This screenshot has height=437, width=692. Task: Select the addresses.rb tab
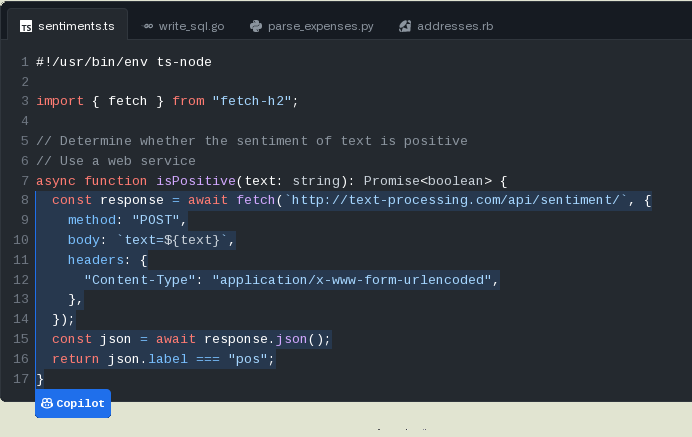coord(453,26)
